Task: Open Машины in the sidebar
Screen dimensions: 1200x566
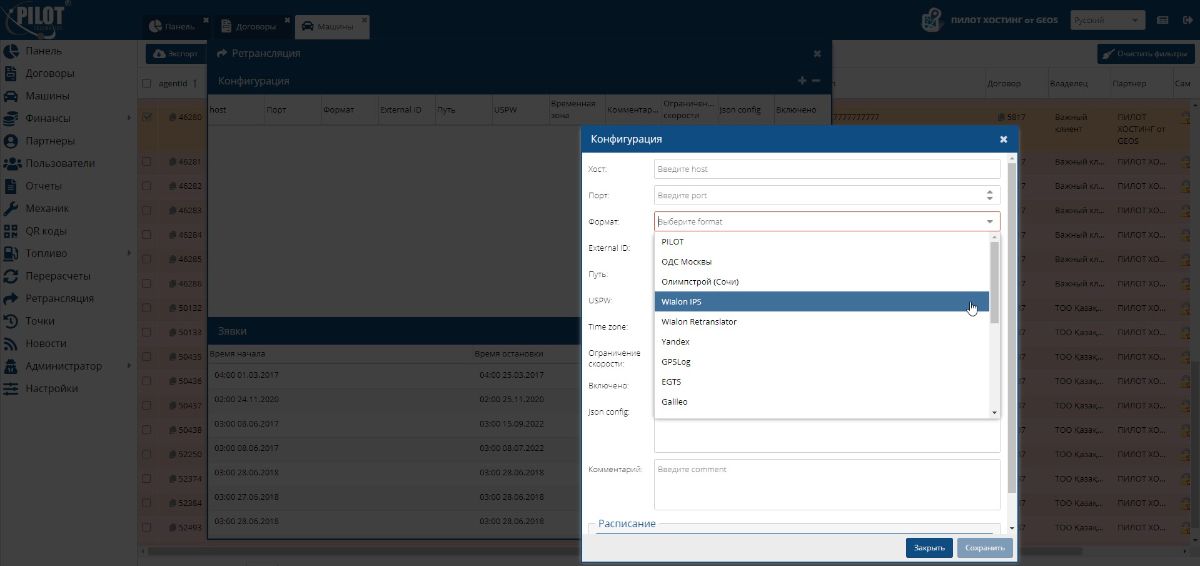Action: click(x=47, y=96)
